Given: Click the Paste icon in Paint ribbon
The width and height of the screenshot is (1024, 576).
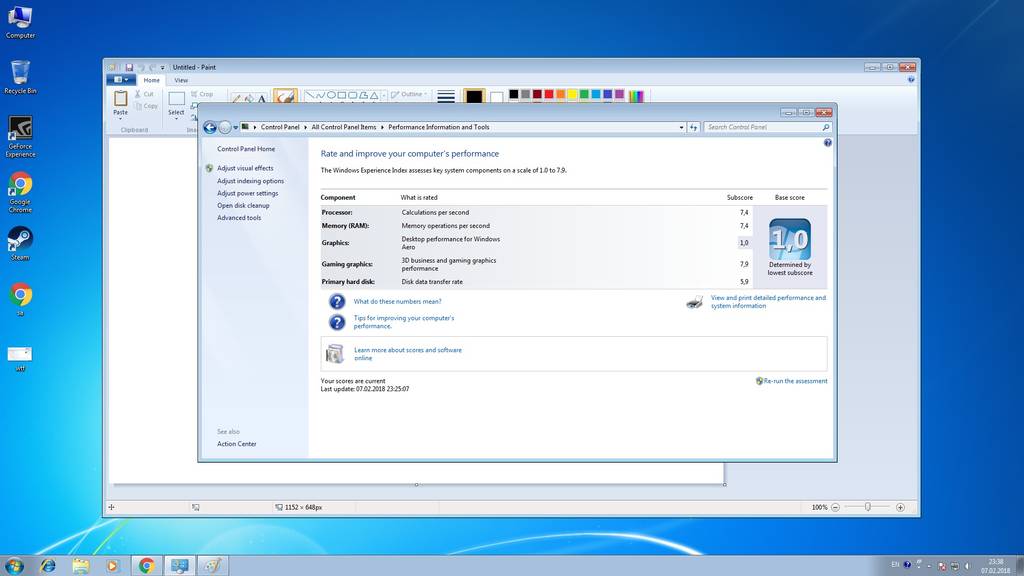Looking at the screenshot, I should click(x=120, y=99).
